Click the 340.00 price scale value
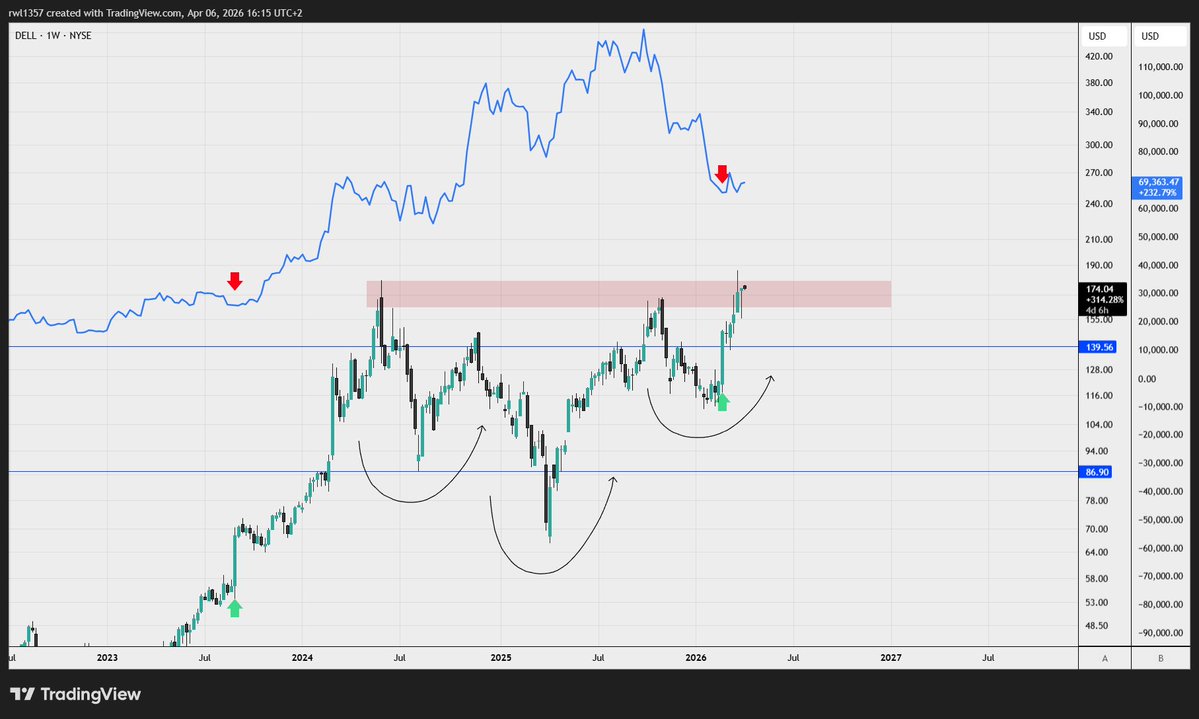The width and height of the screenshot is (1199, 719). (x=1099, y=112)
